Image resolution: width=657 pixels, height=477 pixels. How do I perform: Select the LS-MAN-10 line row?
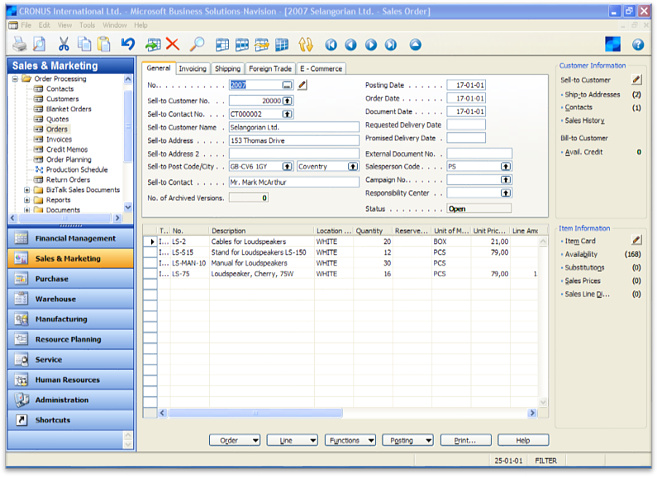tap(340, 263)
